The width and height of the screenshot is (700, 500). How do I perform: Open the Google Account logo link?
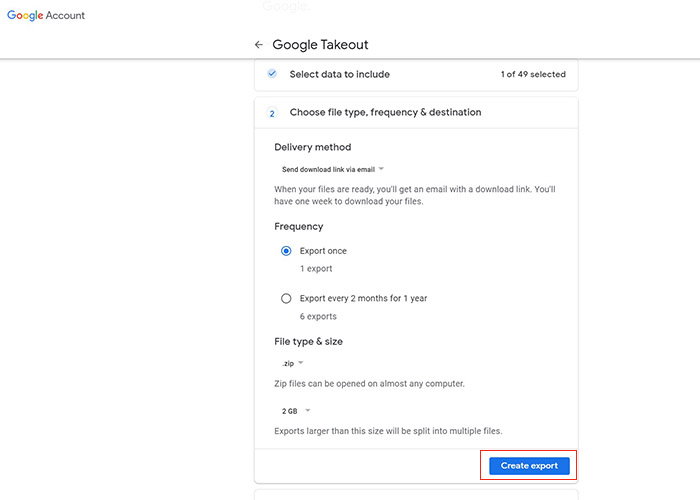coord(46,15)
